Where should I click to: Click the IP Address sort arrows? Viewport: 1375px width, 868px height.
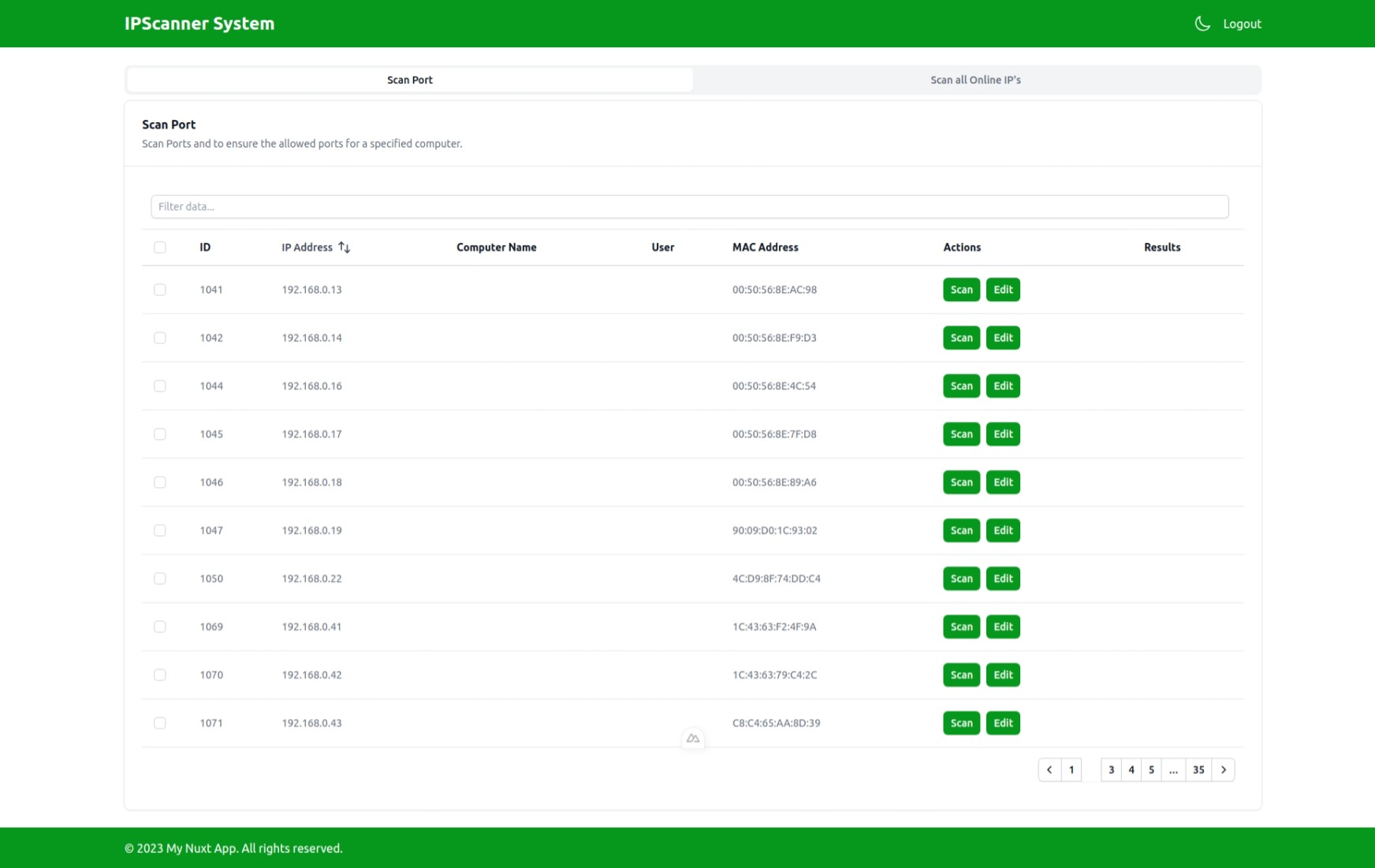344,248
